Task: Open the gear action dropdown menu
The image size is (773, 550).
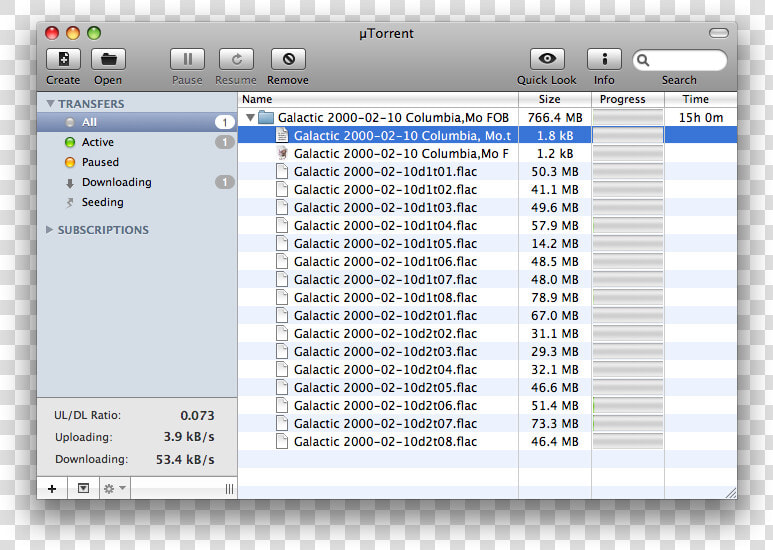Action: (x=115, y=488)
